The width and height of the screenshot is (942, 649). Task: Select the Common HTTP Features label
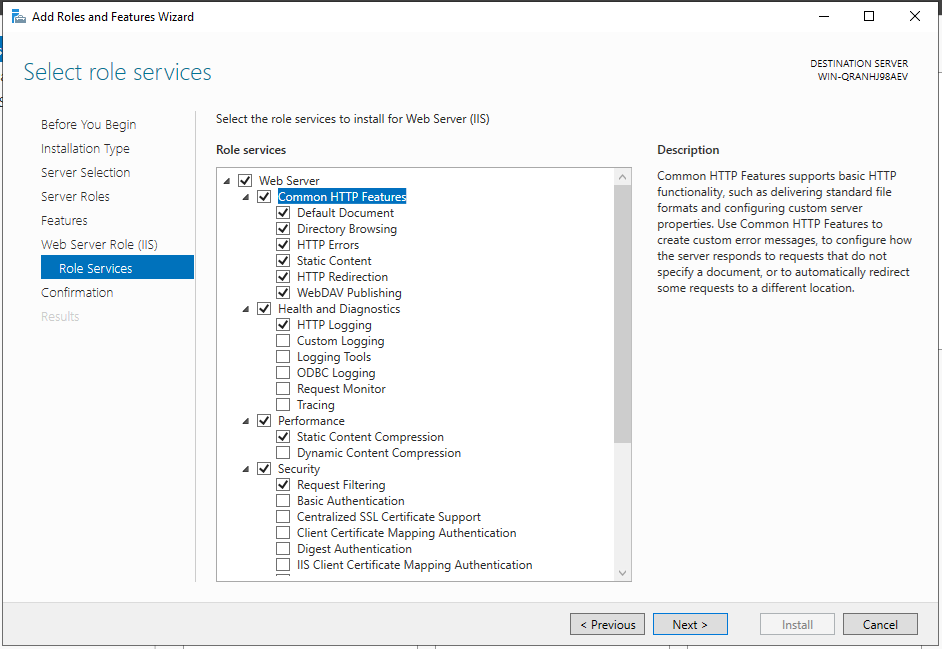[x=342, y=197]
